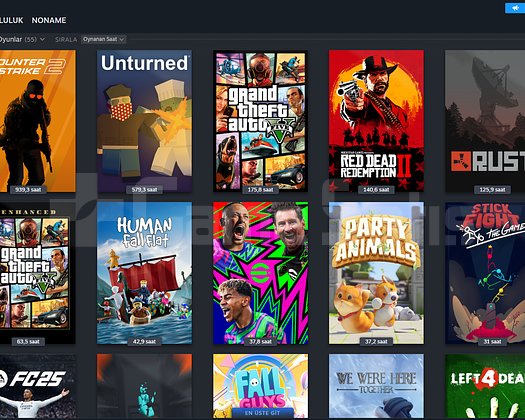Open the Counter-Strike 2 game cover
This screenshot has height=420, width=525.
click(38, 121)
